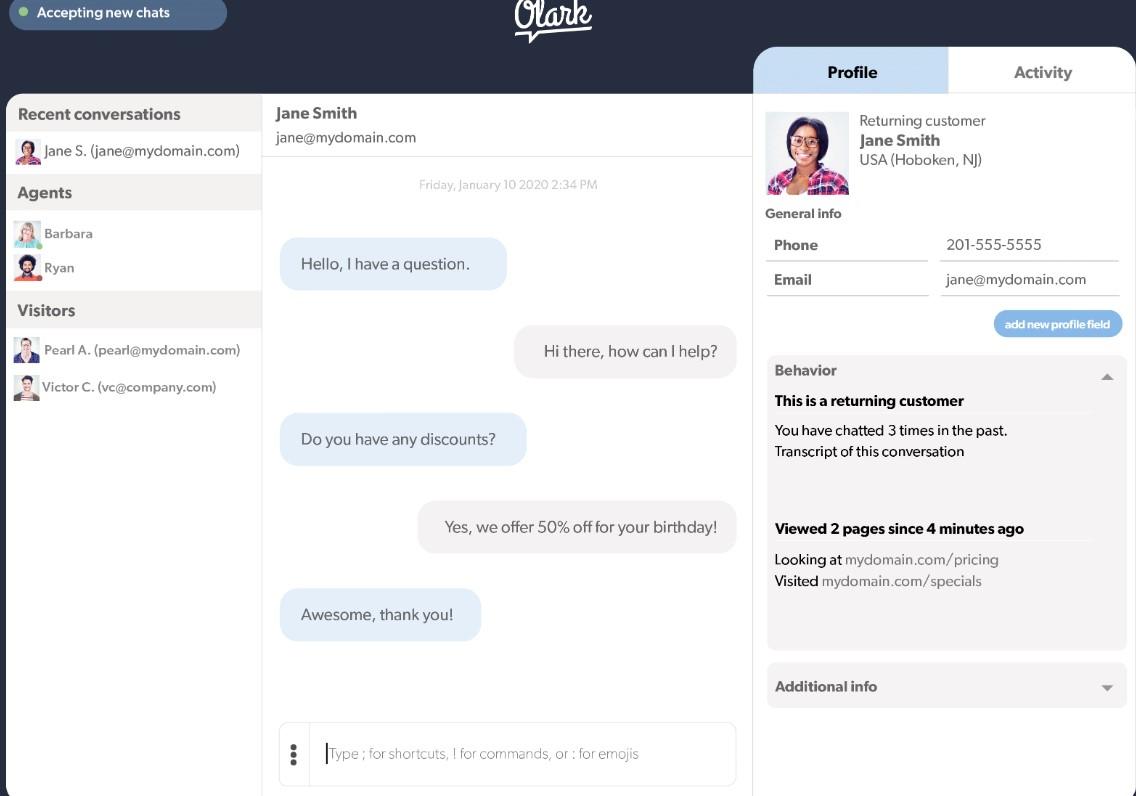Screen dimensions: 1136x796
Task: Click Jane Smith's large profile photo
Action: [x=807, y=153]
